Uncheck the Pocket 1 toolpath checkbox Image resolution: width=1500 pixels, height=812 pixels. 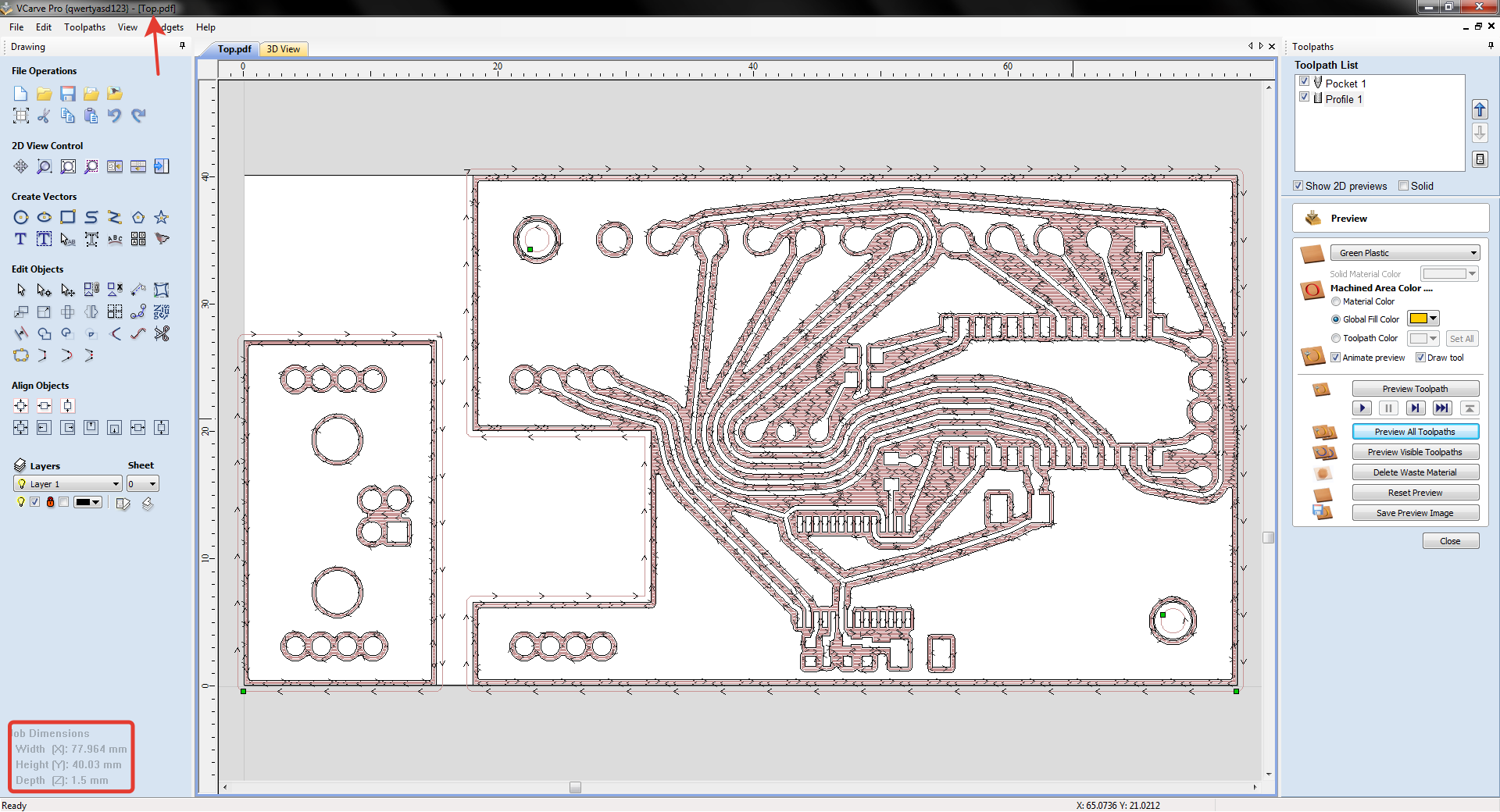point(1304,82)
